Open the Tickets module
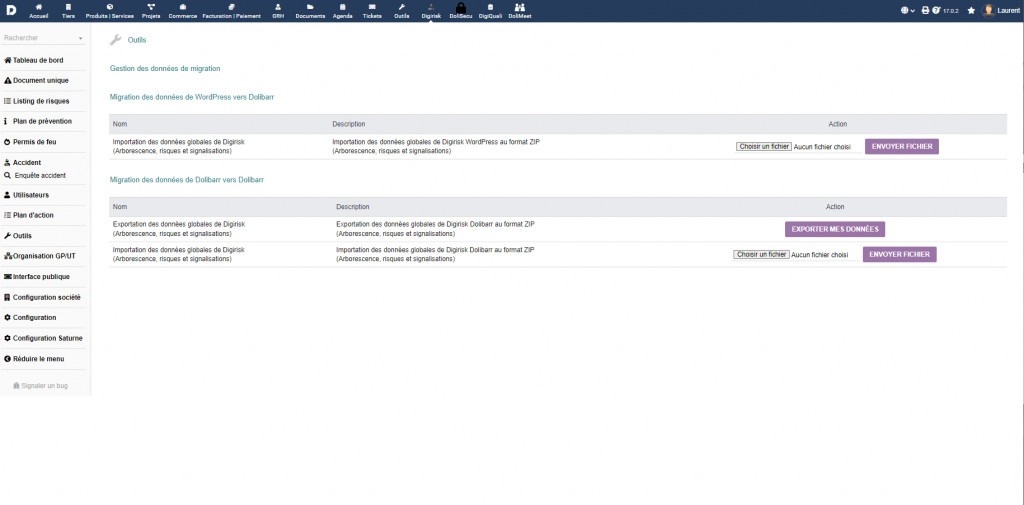This screenshot has height=505, width=1024. click(372, 10)
